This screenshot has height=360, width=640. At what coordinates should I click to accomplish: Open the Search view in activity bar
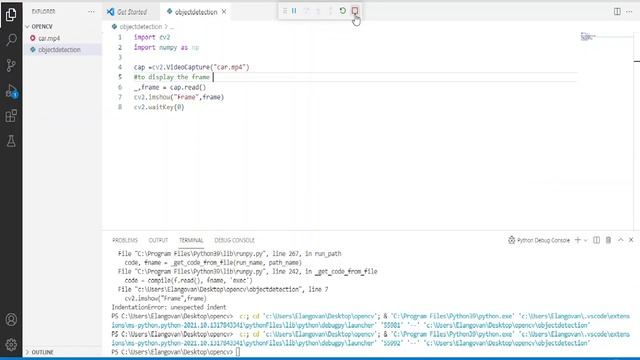click(x=11, y=40)
